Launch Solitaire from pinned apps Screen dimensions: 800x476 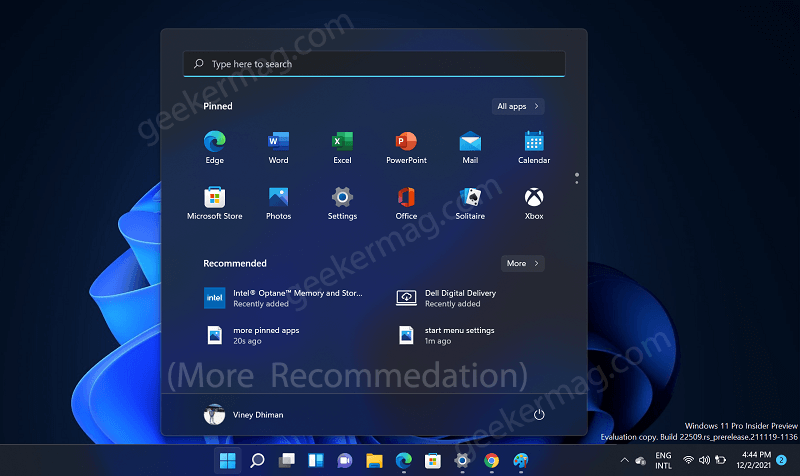470,203
